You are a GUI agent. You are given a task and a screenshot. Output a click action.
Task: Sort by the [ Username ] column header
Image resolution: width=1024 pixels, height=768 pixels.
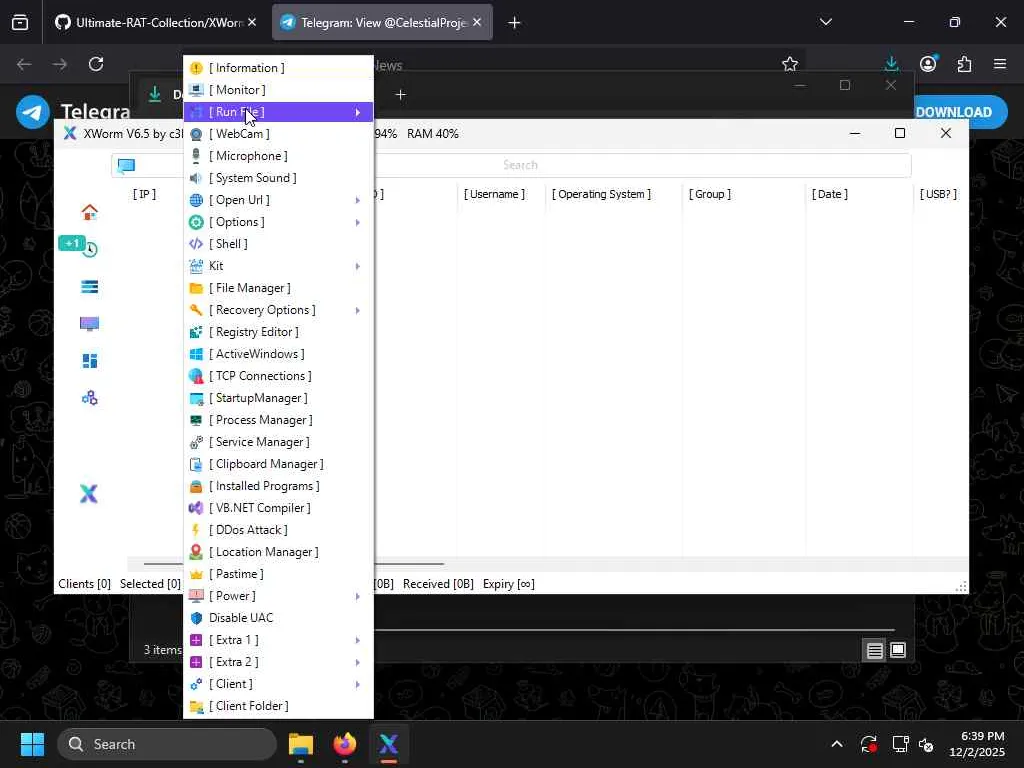tap(494, 194)
